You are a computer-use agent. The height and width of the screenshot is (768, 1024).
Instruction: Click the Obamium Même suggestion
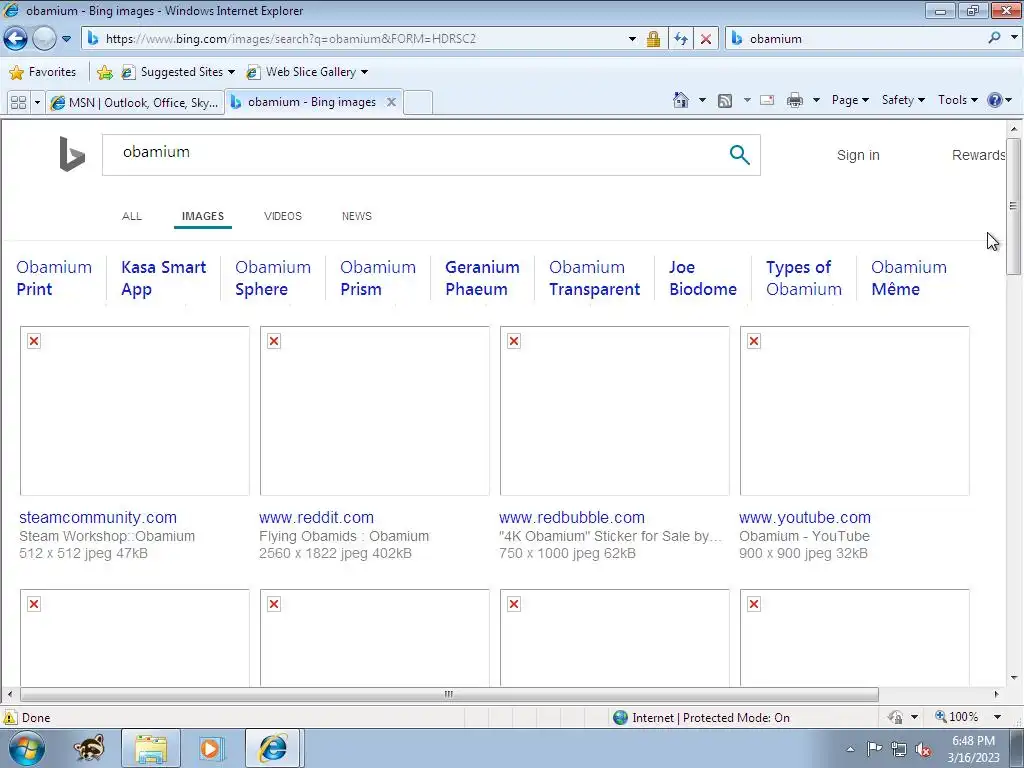908,278
